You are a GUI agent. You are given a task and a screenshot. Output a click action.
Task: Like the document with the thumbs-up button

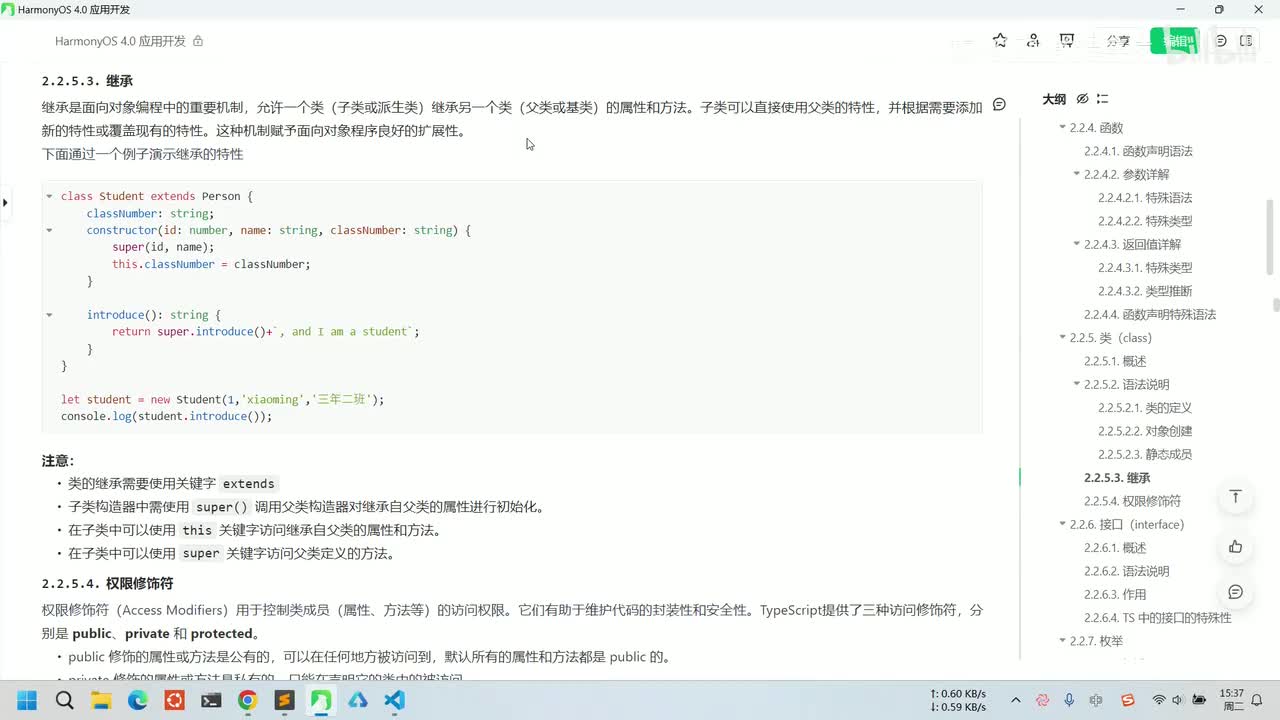tap(1236, 546)
